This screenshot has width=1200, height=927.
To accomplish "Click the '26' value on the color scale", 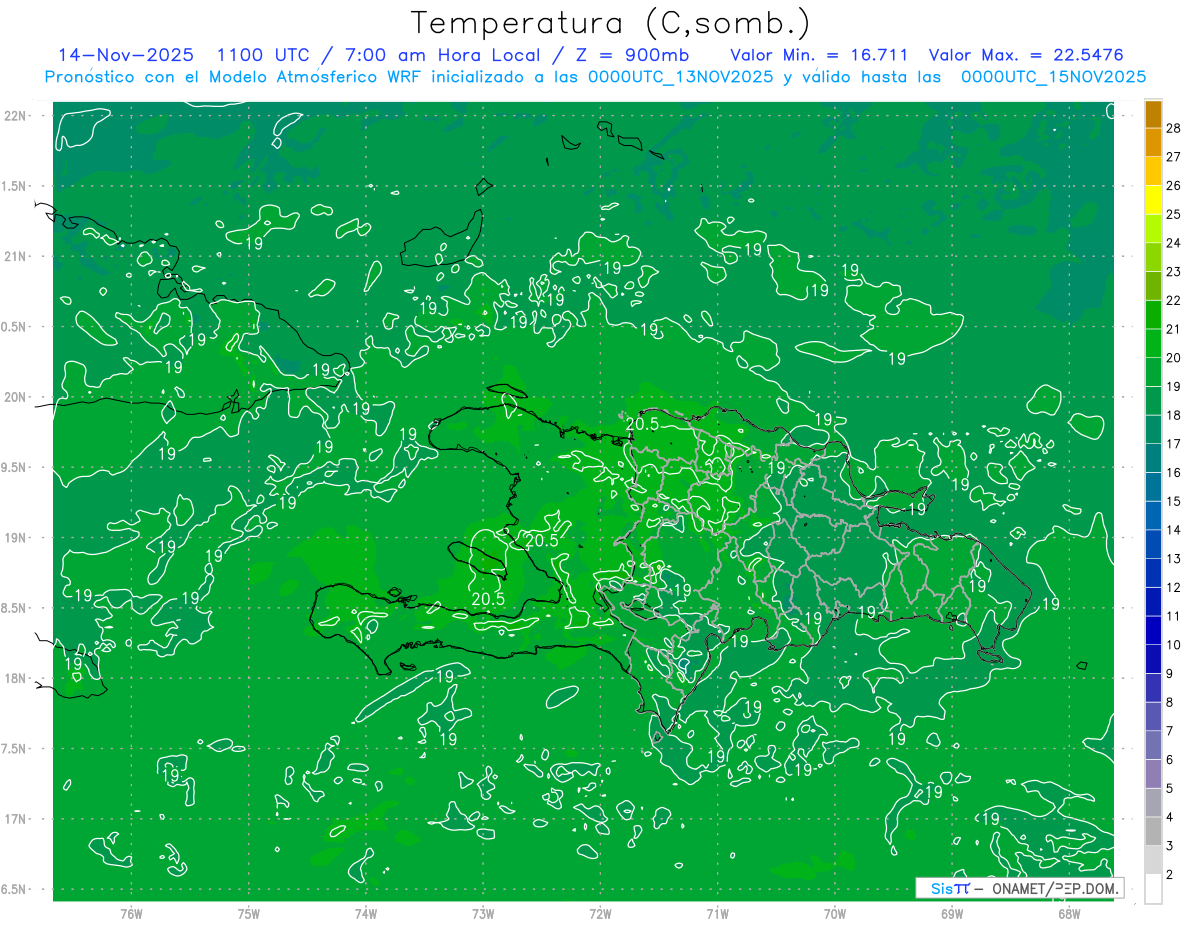I will [1174, 186].
